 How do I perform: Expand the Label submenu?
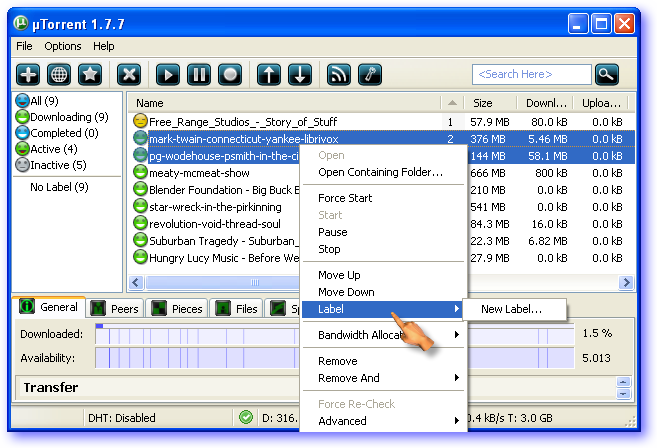[x=383, y=309]
